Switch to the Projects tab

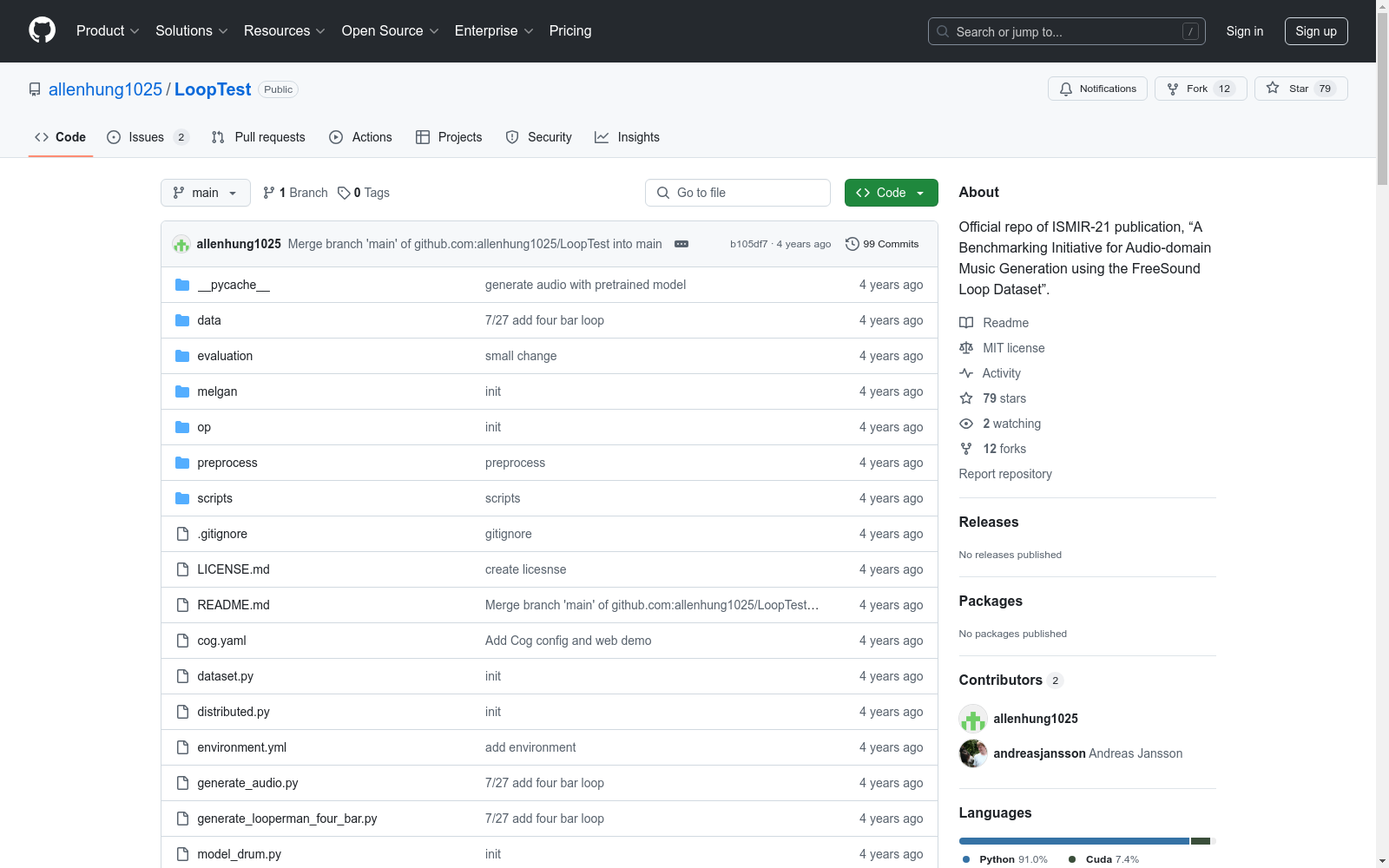pos(449,137)
